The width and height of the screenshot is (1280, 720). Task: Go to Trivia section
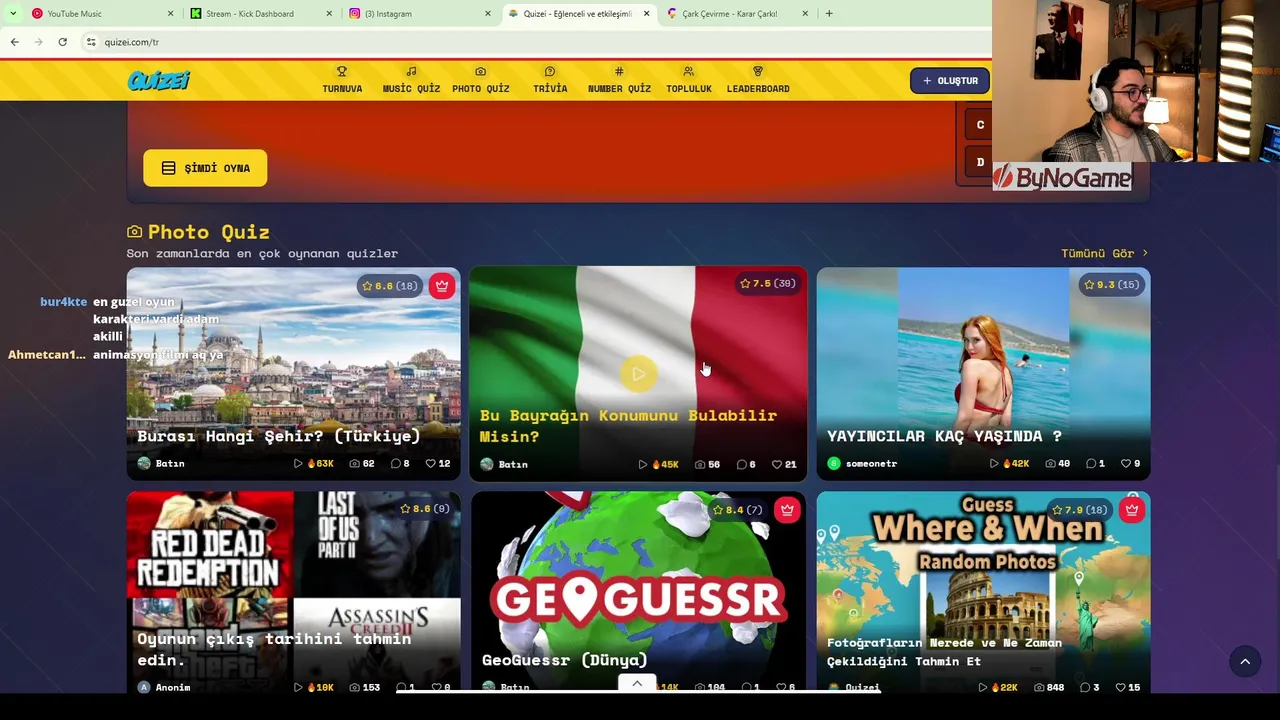click(x=550, y=80)
